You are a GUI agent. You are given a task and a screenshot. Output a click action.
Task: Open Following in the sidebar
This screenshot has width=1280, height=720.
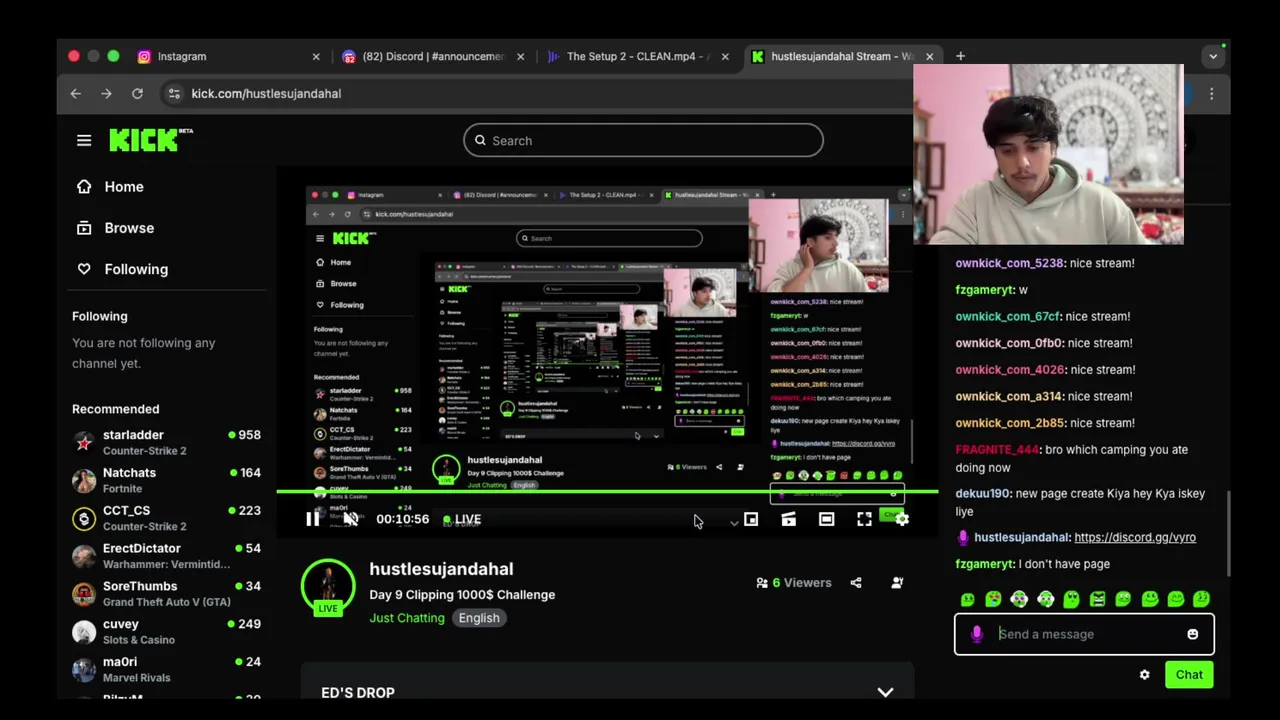[x=122, y=269]
